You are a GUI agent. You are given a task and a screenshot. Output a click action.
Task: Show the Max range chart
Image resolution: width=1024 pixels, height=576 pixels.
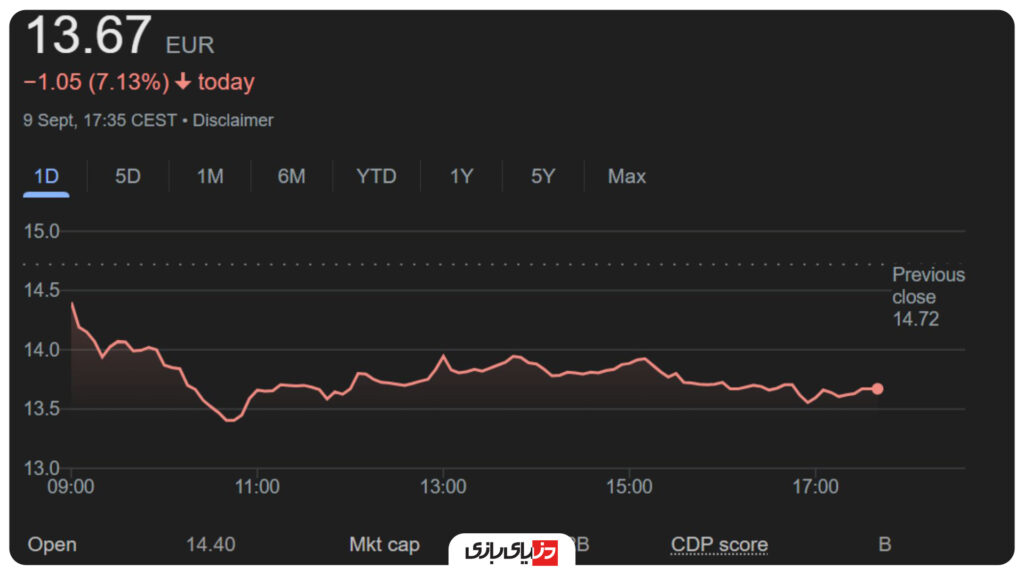pyautogui.click(x=627, y=177)
